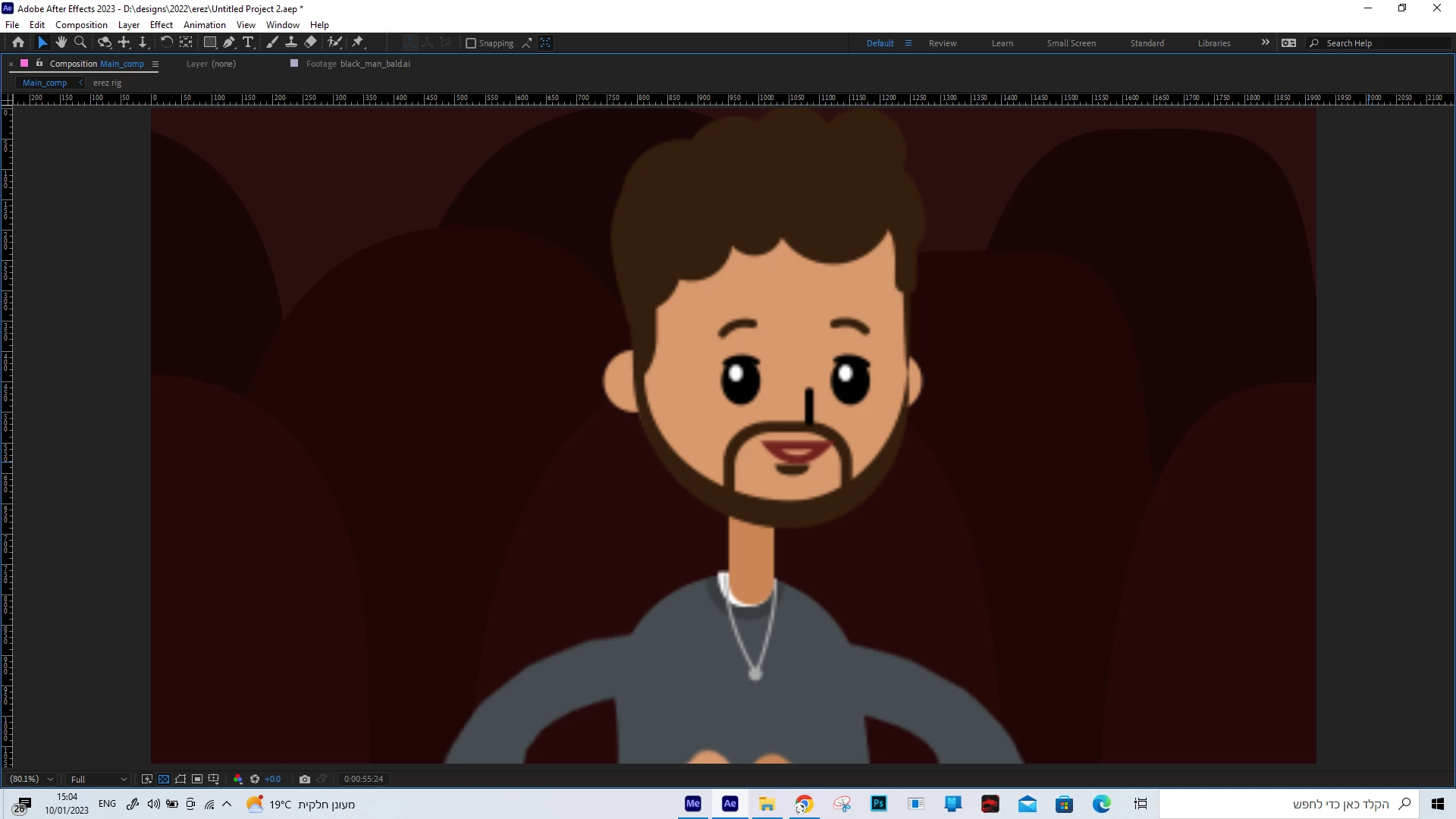Switch to the Footage black_man_bald.ai tab
This screenshot has width=1456, height=819.
357,64
